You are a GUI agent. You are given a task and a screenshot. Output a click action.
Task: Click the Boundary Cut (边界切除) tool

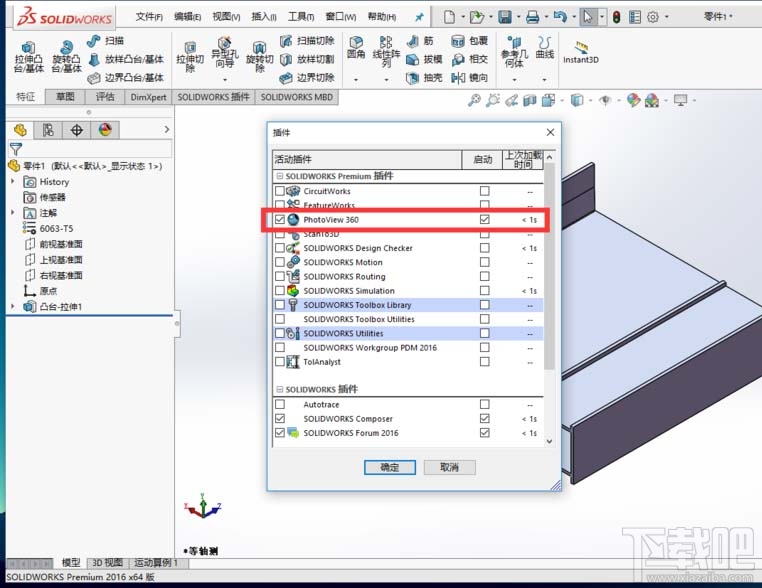(x=307, y=78)
